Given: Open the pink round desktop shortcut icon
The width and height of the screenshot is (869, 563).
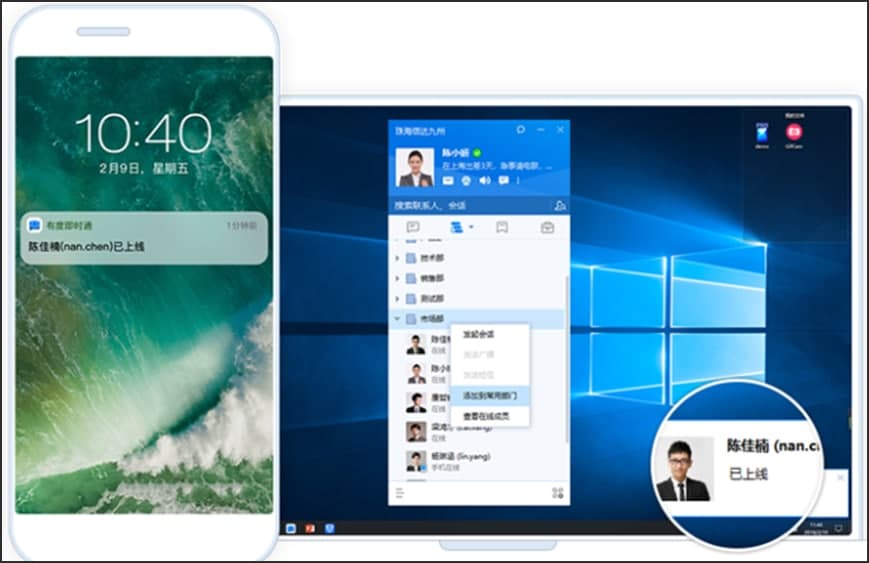Looking at the screenshot, I should [x=794, y=132].
